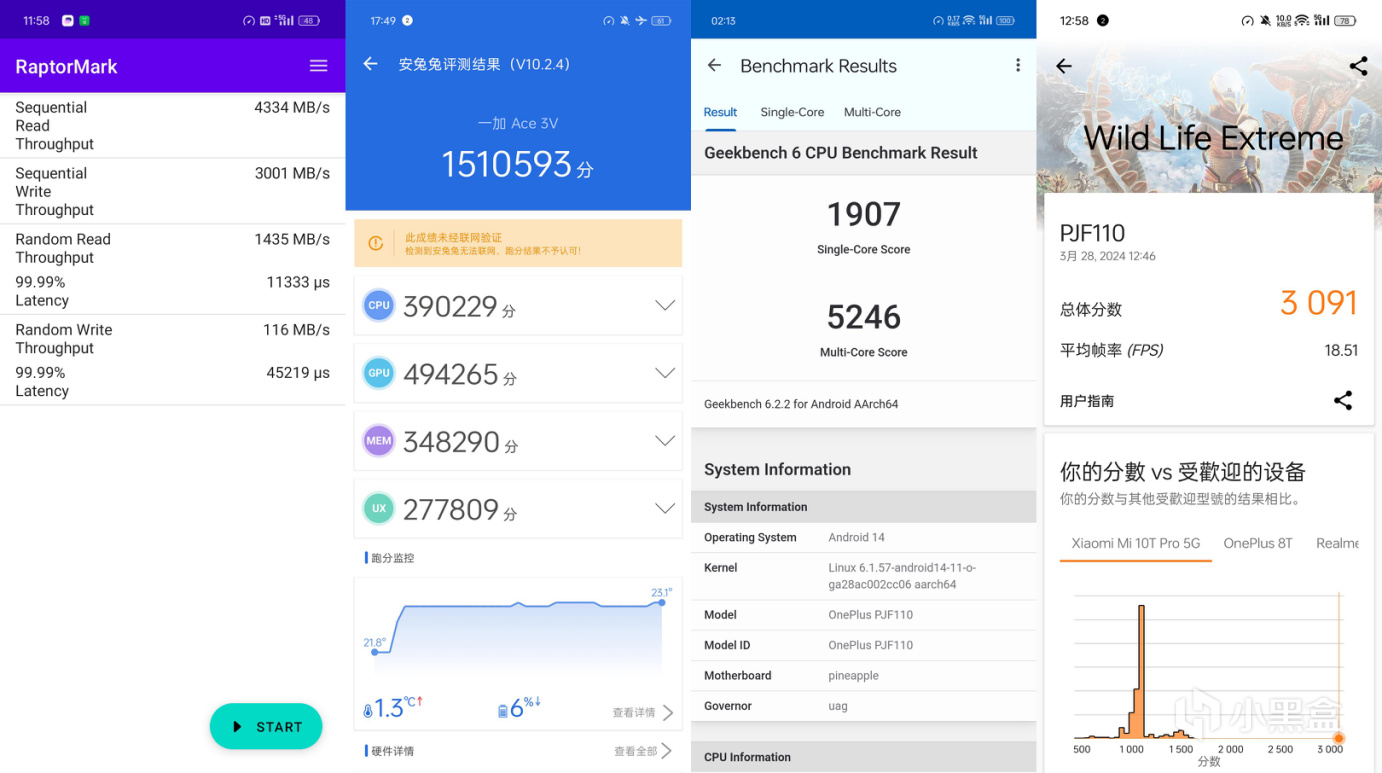Viewport: 1382px width, 773px height.
Task: Expand the UX score row chevron
Action: point(665,508)
